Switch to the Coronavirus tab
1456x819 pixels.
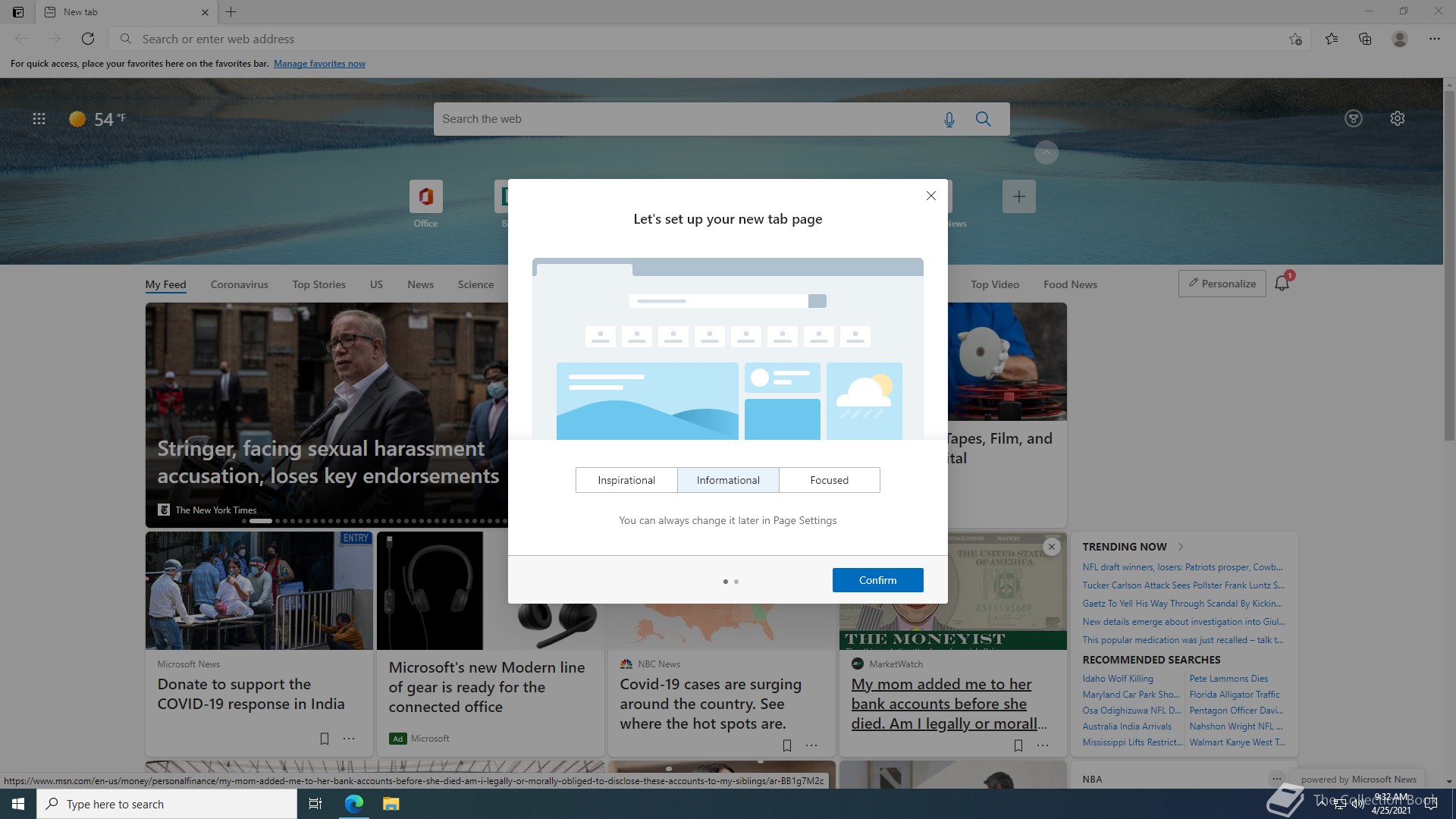click(240, 284)
